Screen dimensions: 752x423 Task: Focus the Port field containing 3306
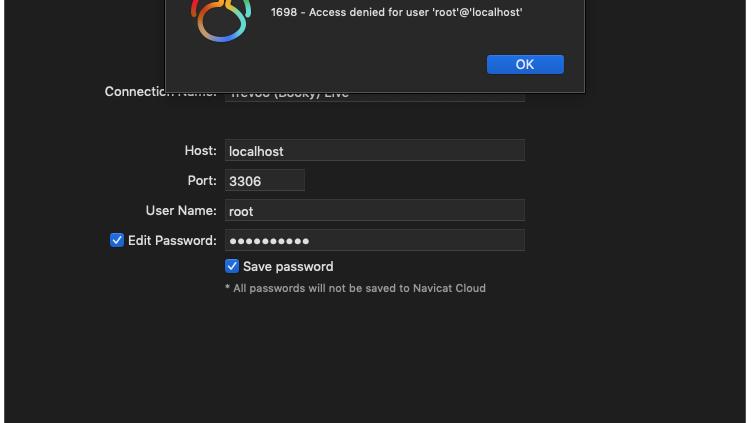pos(264,181)
